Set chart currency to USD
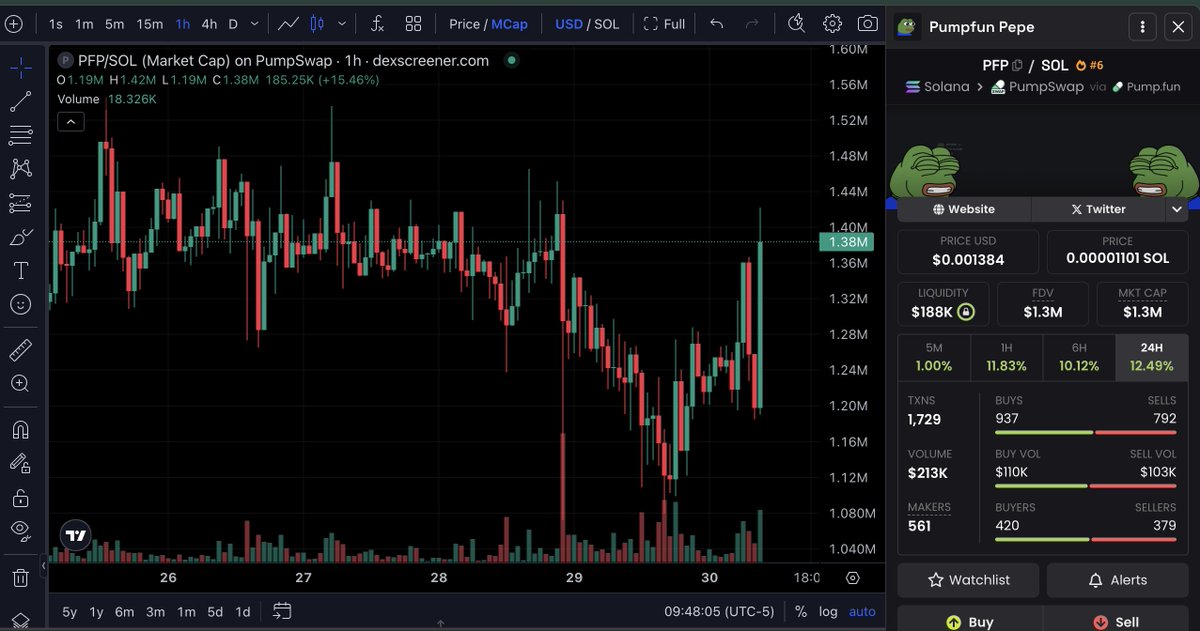The height and width of the screenshot is (631, 1200). 569,24
